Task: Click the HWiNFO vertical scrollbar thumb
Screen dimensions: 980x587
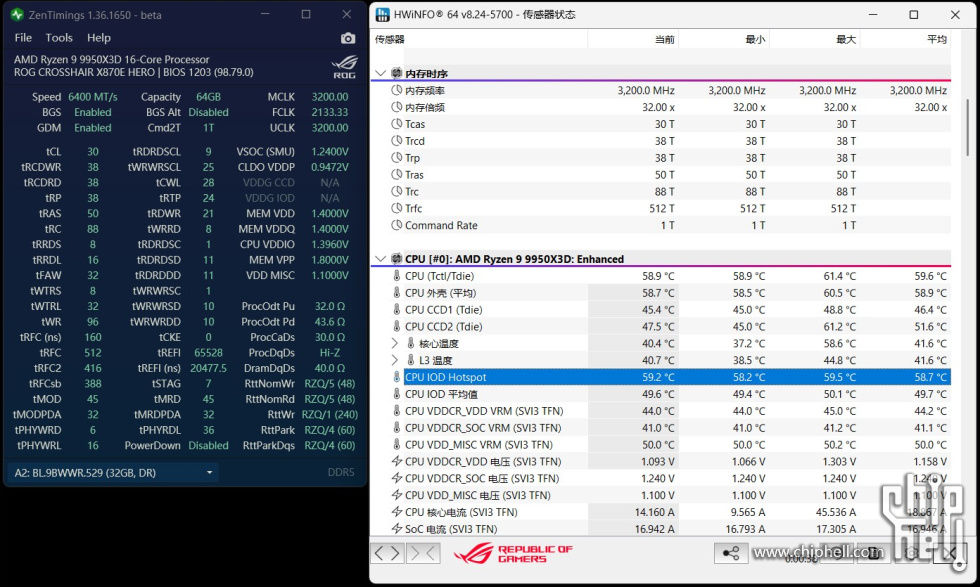Action: (968, 127)
